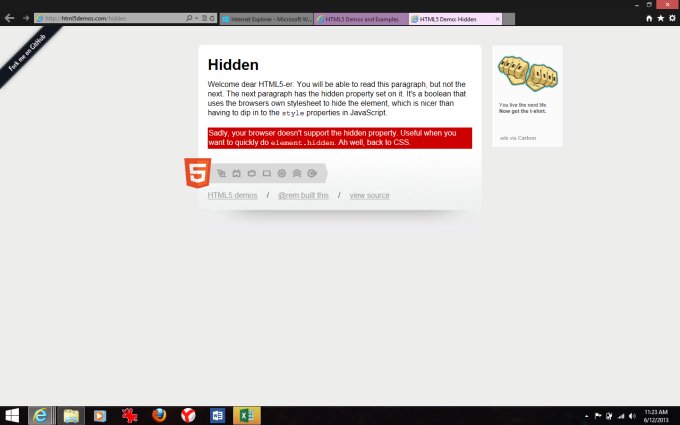Click the last circular HTML5 badge icon
The height and width of the screenshot is (425, 680).
312,173
